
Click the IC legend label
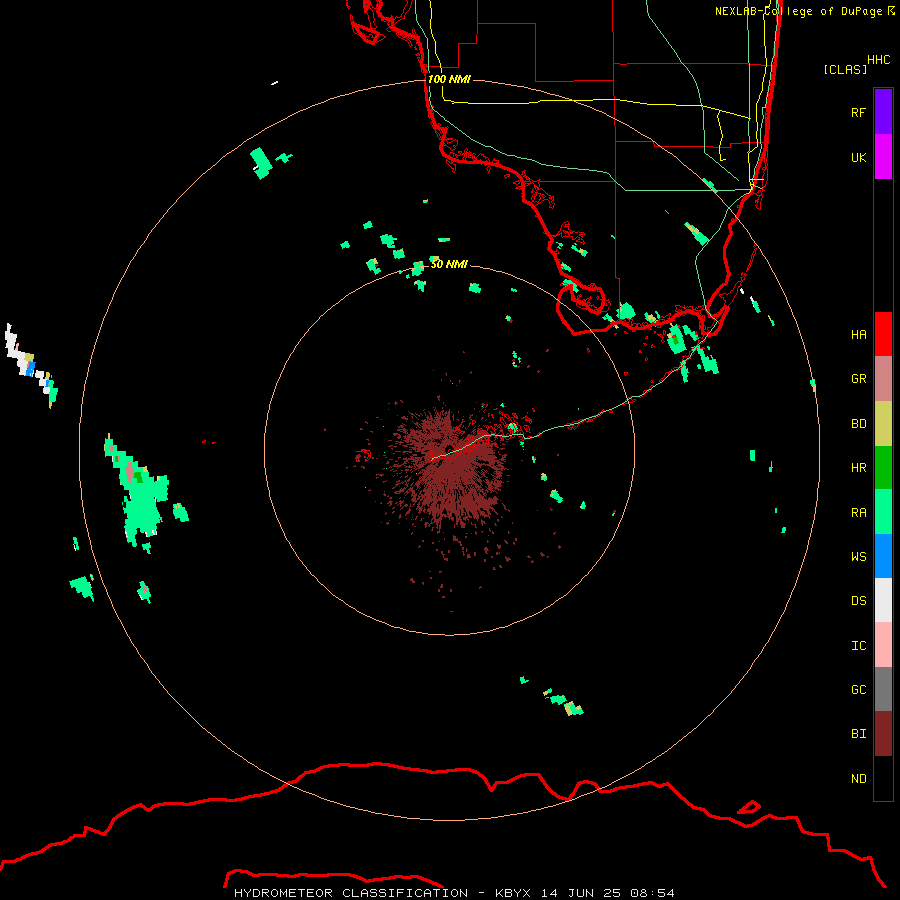click(x=858, y=646)
